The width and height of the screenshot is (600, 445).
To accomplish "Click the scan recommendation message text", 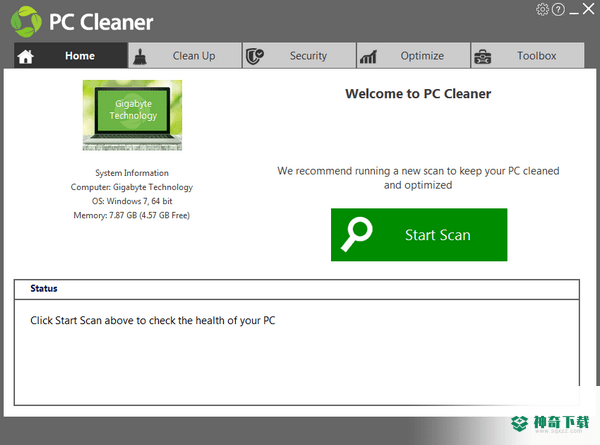I will pyautogui.click(x=418, y=178).
